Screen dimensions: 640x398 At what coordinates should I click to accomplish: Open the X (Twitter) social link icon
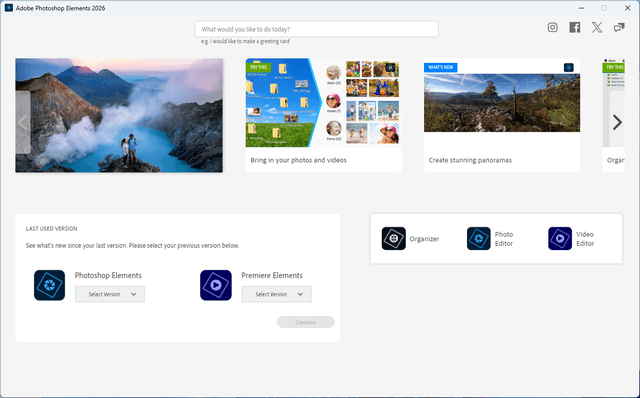pos(597,27)
